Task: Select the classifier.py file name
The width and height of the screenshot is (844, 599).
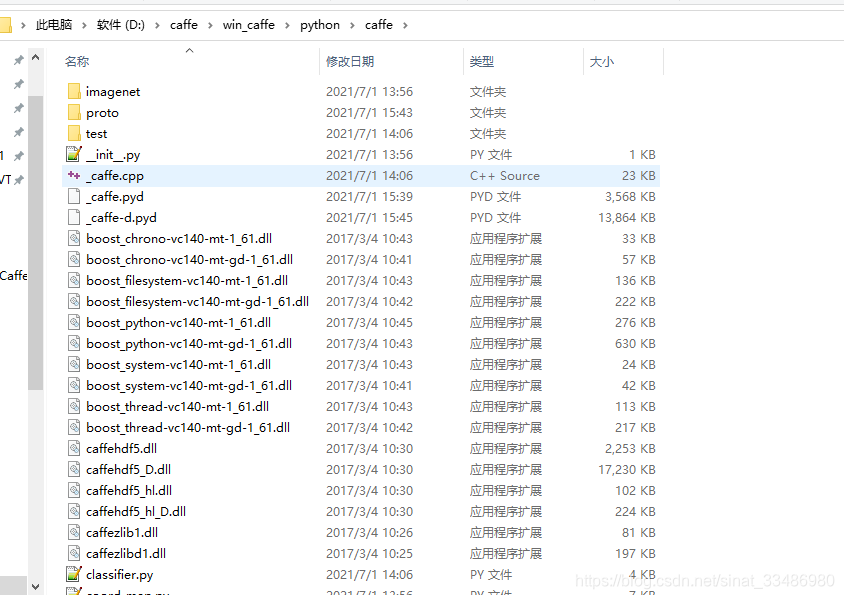Action: pos(119,575)
